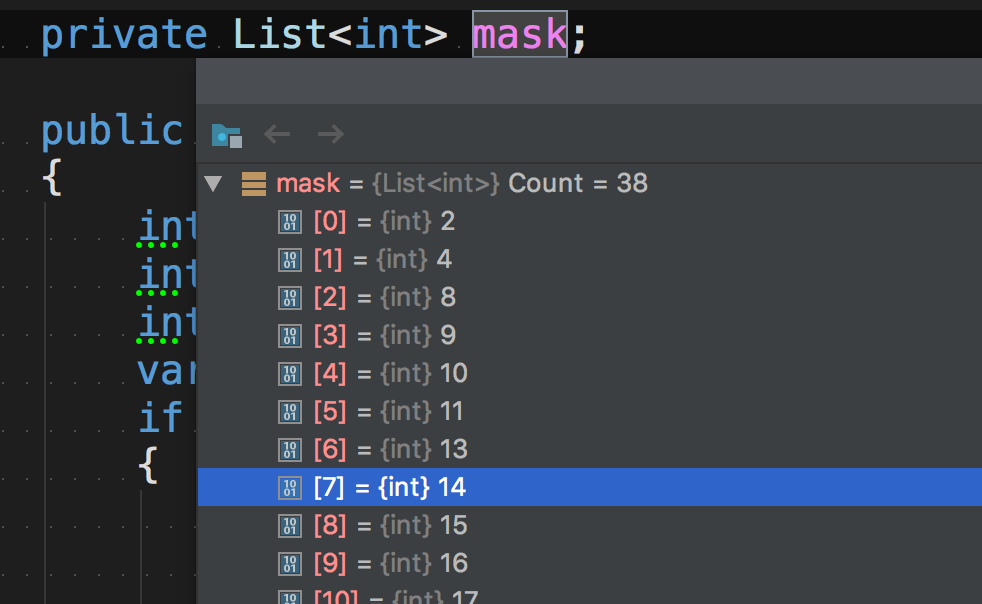Select element [3] = {int} 9
Image resolution: width=982 pixels, height=604 pixels.
tap(589, 335)
